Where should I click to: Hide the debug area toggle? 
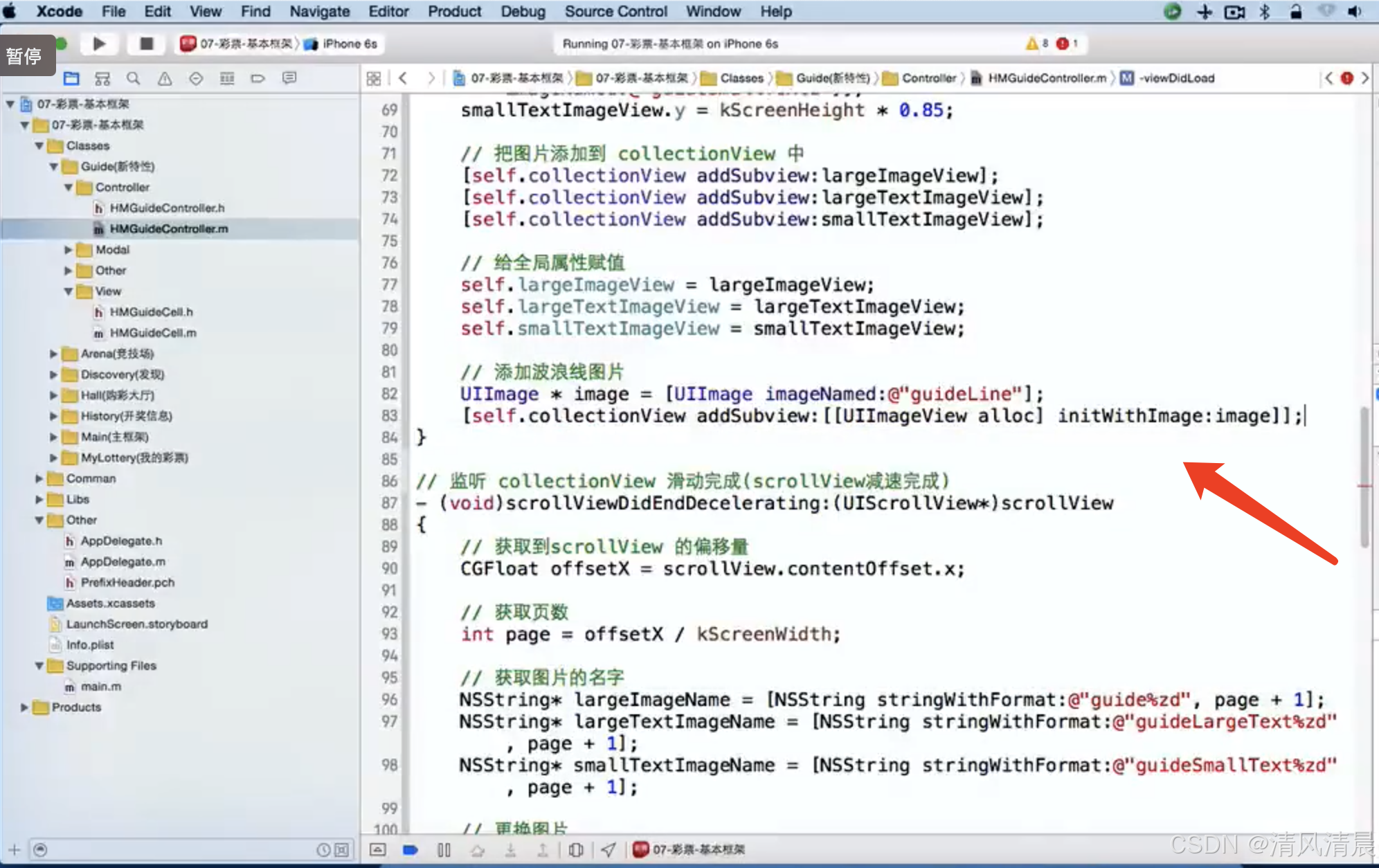click(378, 849)
